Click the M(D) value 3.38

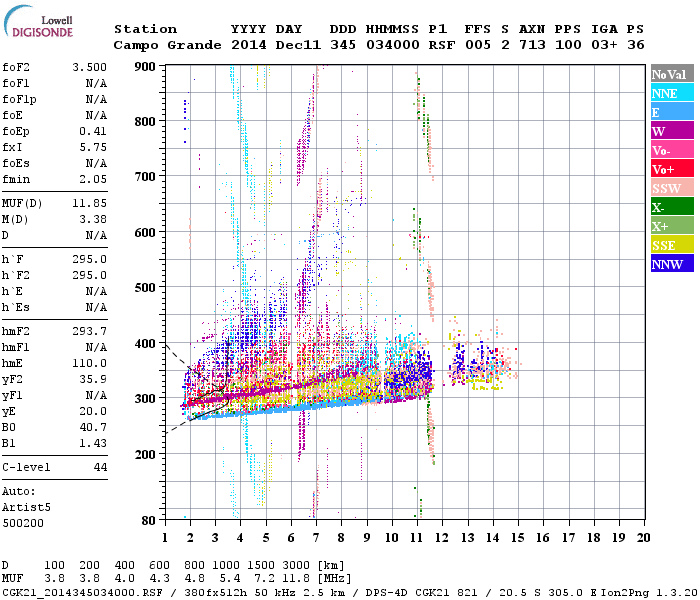click(93, 219)
